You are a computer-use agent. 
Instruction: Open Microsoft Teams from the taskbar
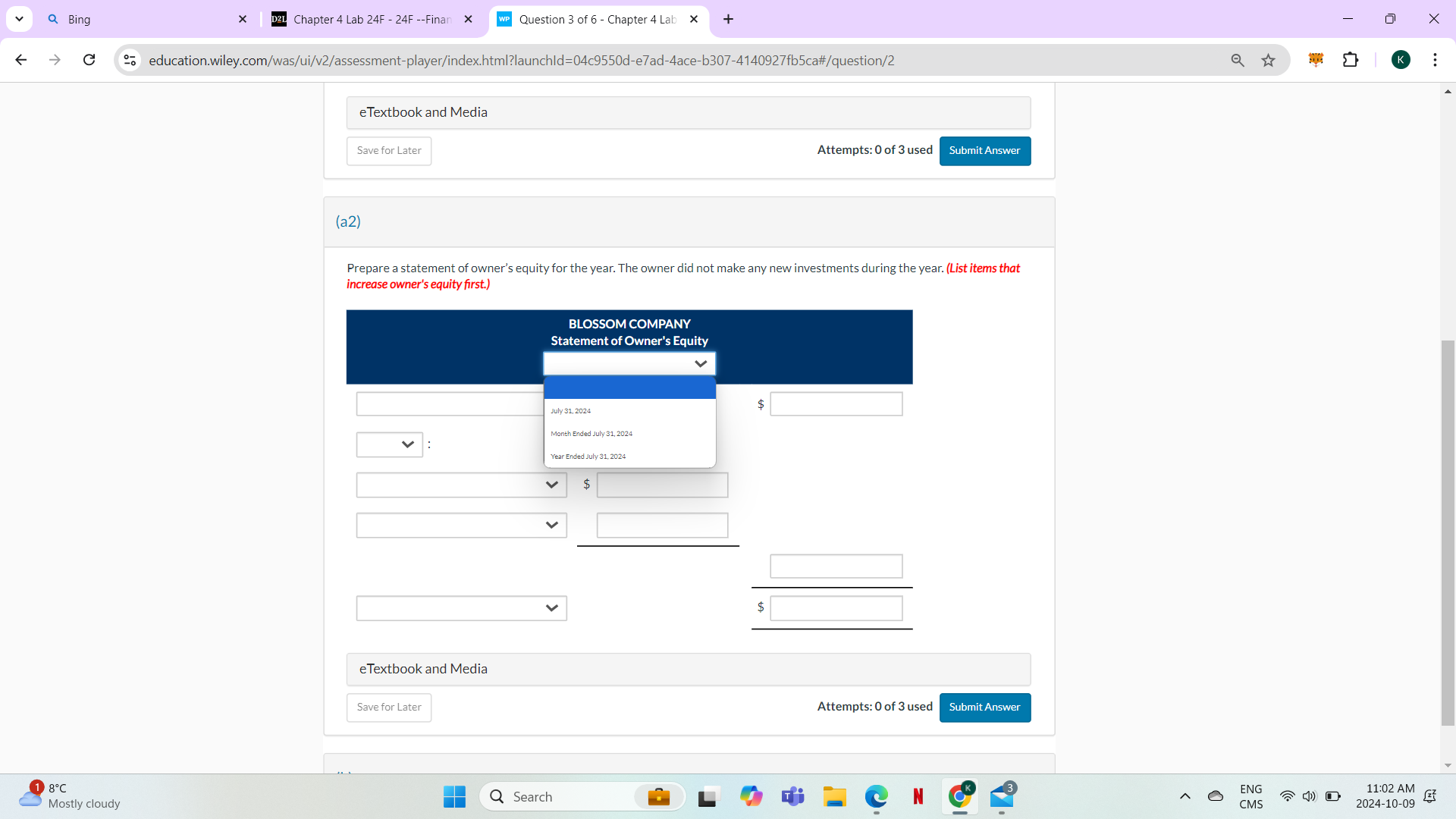click(793, 796)
